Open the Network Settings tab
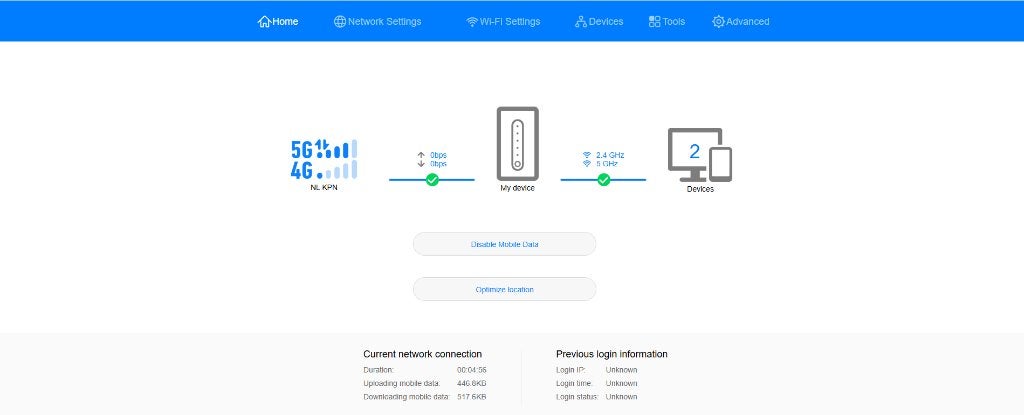Screen dimensions: 1024x415 point(377,22)
